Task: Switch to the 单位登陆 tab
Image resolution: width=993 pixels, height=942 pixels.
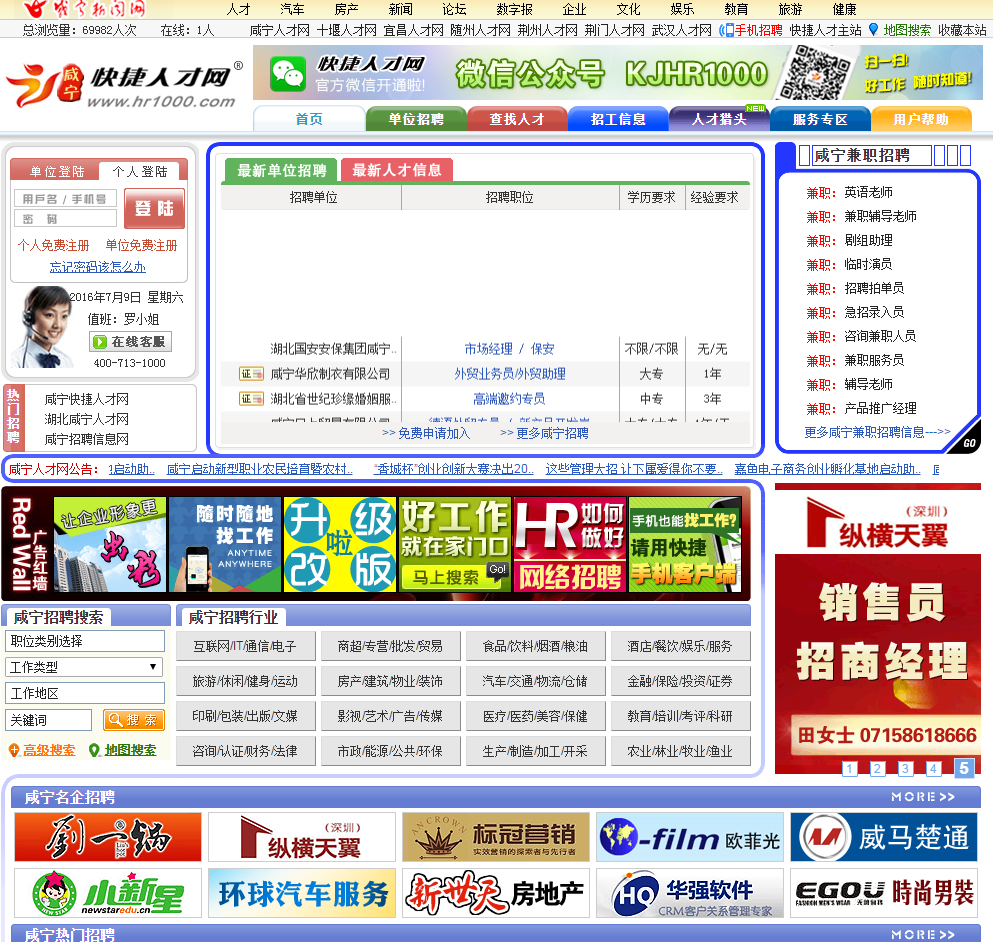Action: 56,171
